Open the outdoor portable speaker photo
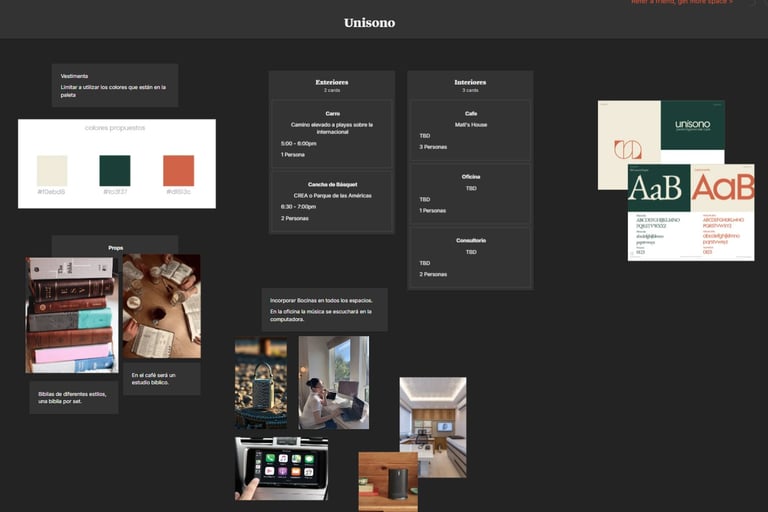The height and width of the screenshot is (512, 768). pyautogui.click(x=261, y=383)
